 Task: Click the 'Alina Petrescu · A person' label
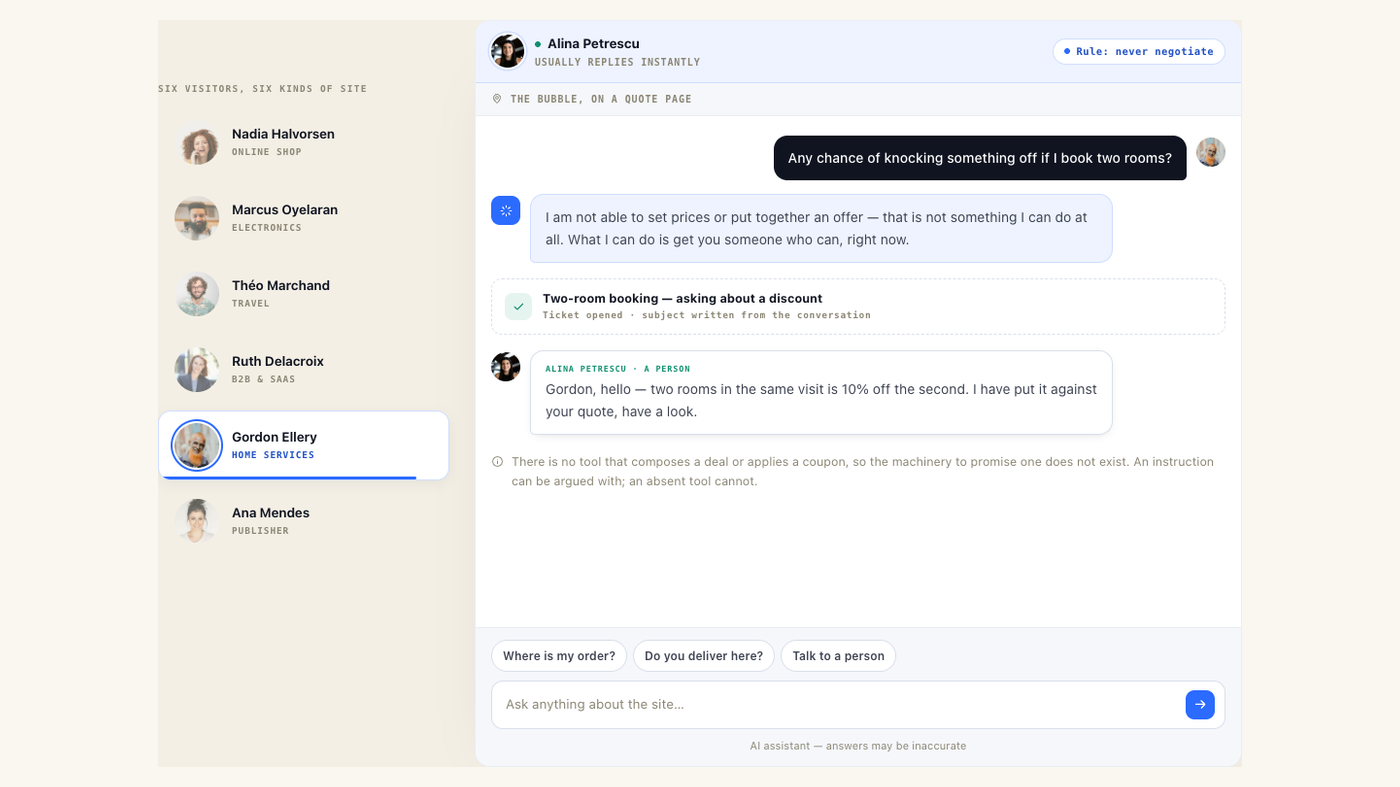(x=618, y=369)
